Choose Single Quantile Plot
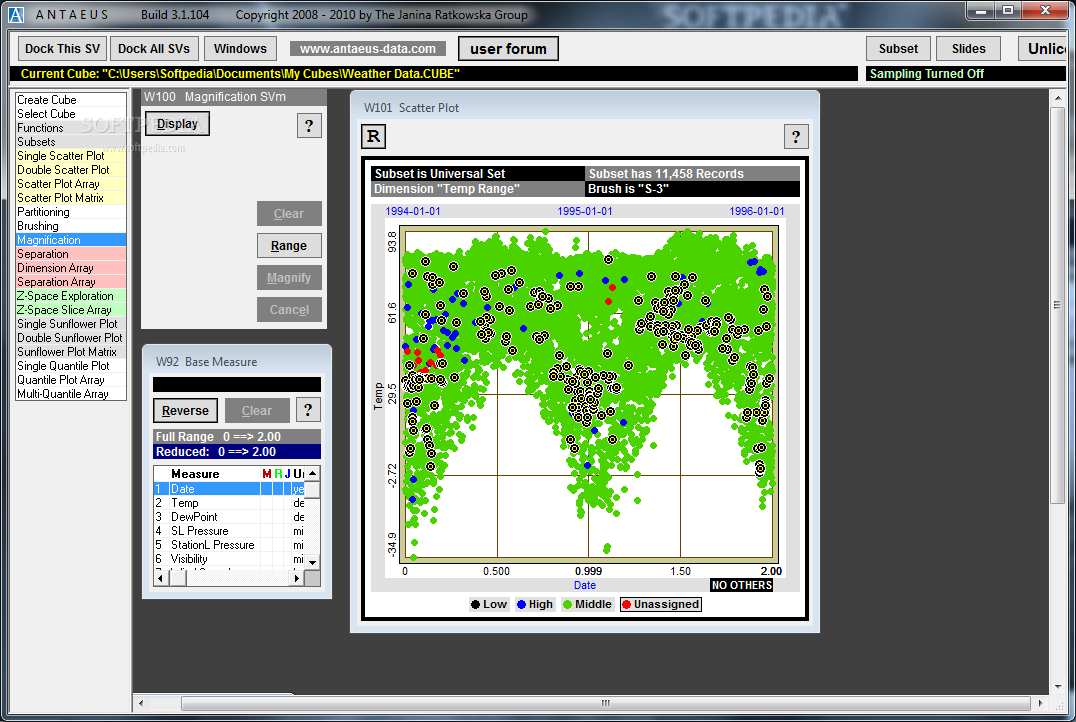 click(71, 366)
